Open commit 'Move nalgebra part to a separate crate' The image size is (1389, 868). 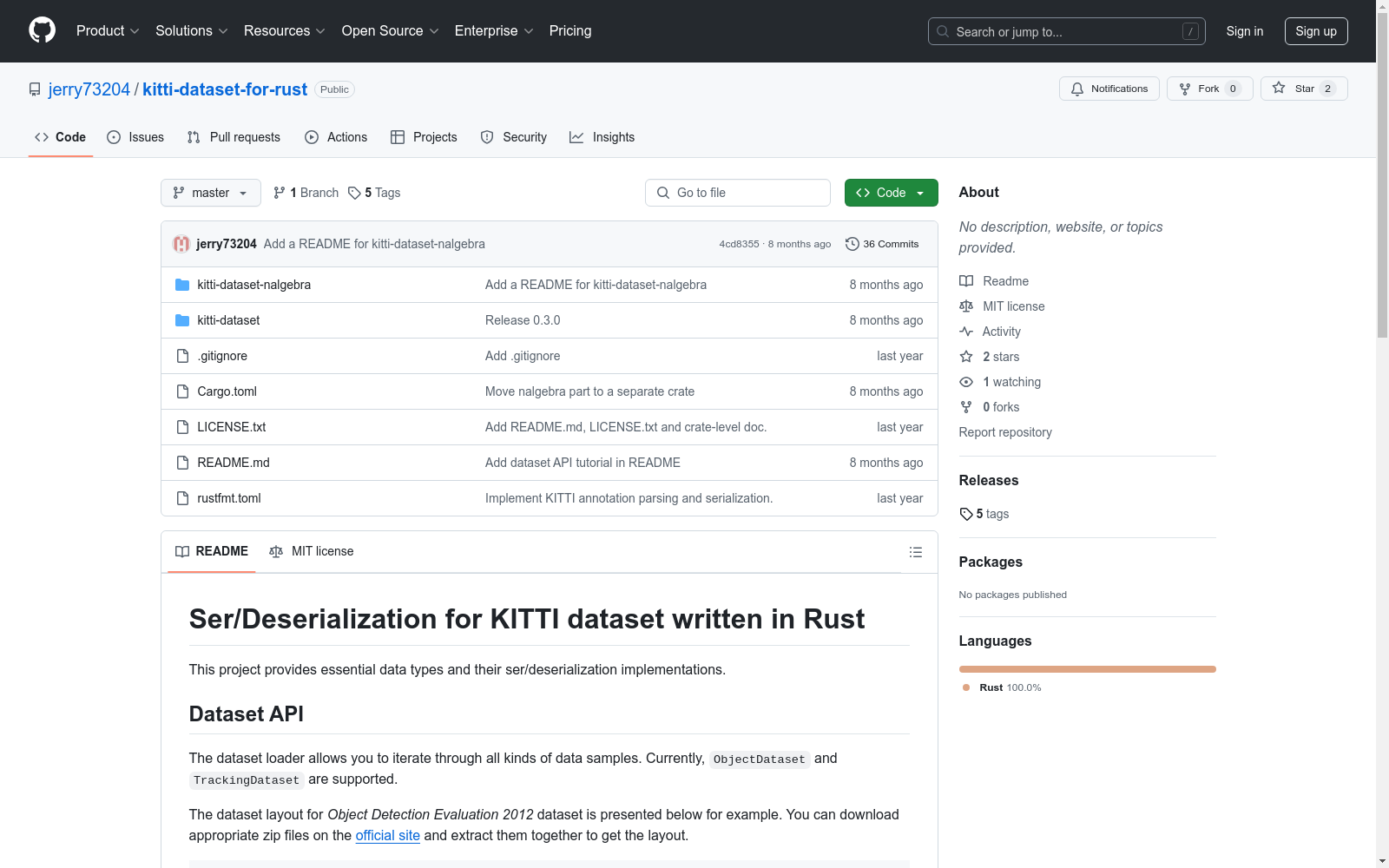pyautogui.click(x=589, y=391)
